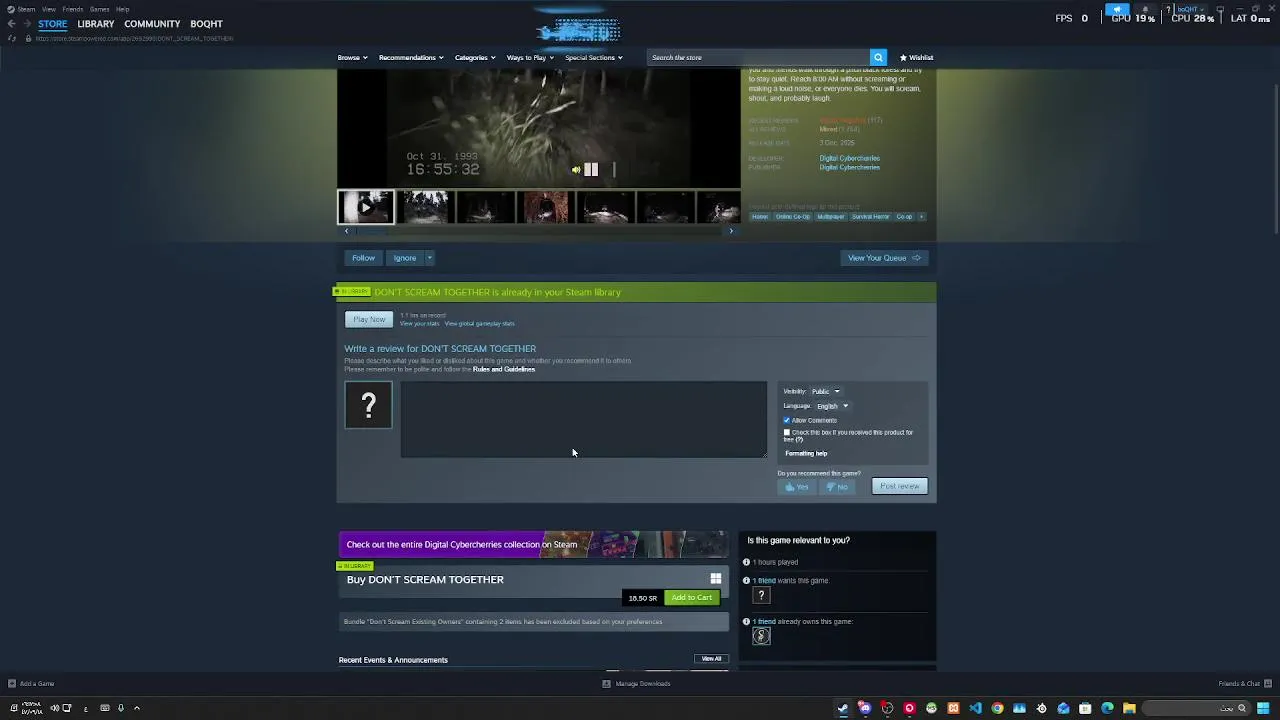Open the Wishlist link
This screenshot has height=720, width=1280.
(x=916, y=57)
